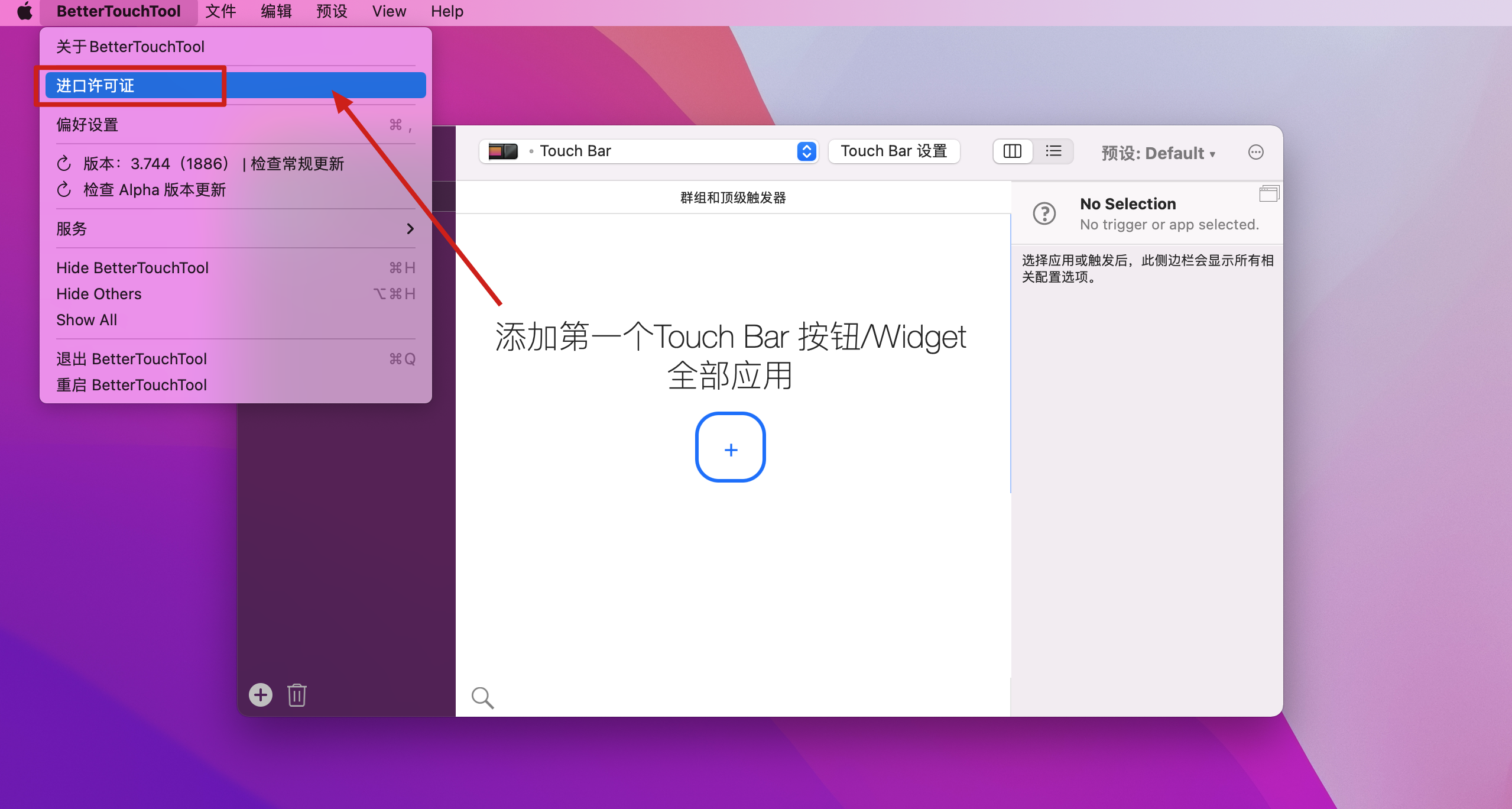Click the trash delete icon
This screenshot has width=1512, height=809.
point(297,695)
